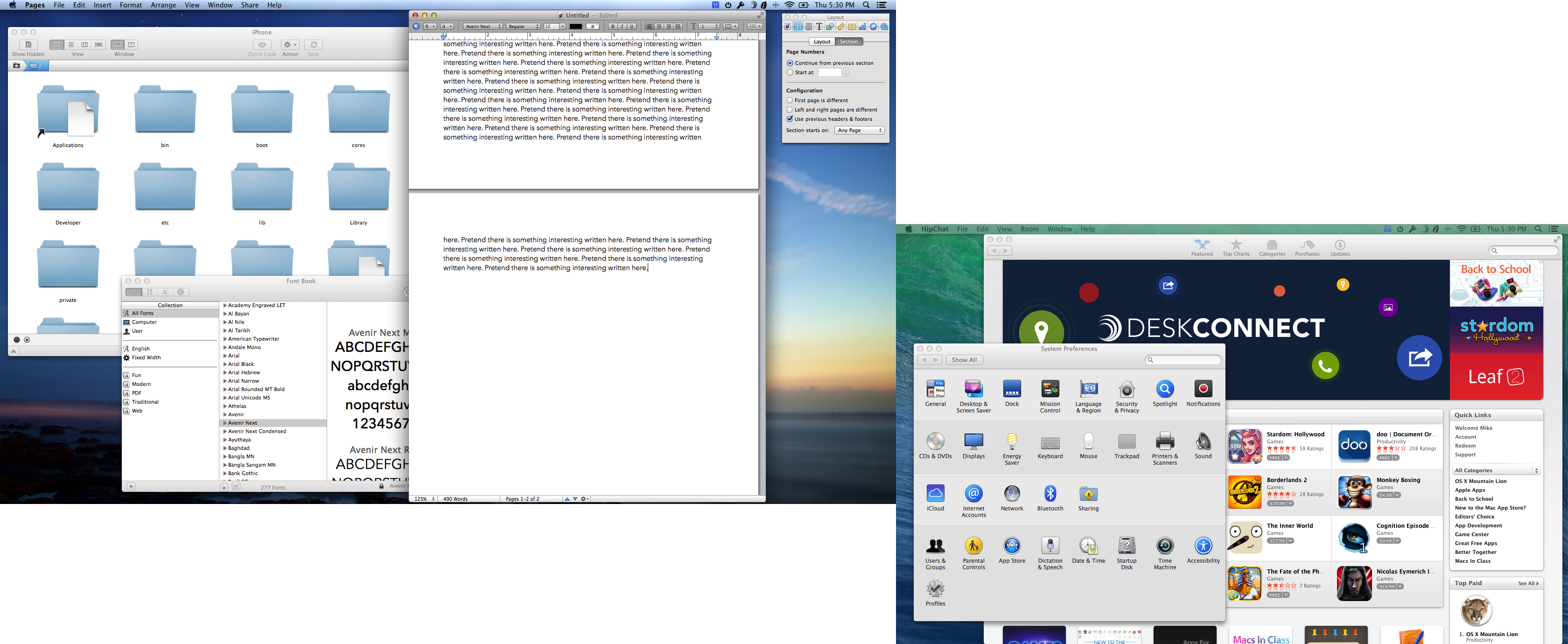Open the Table inspector icon
The height and width of the screenshot is (644, 1568).
(852, 27)
